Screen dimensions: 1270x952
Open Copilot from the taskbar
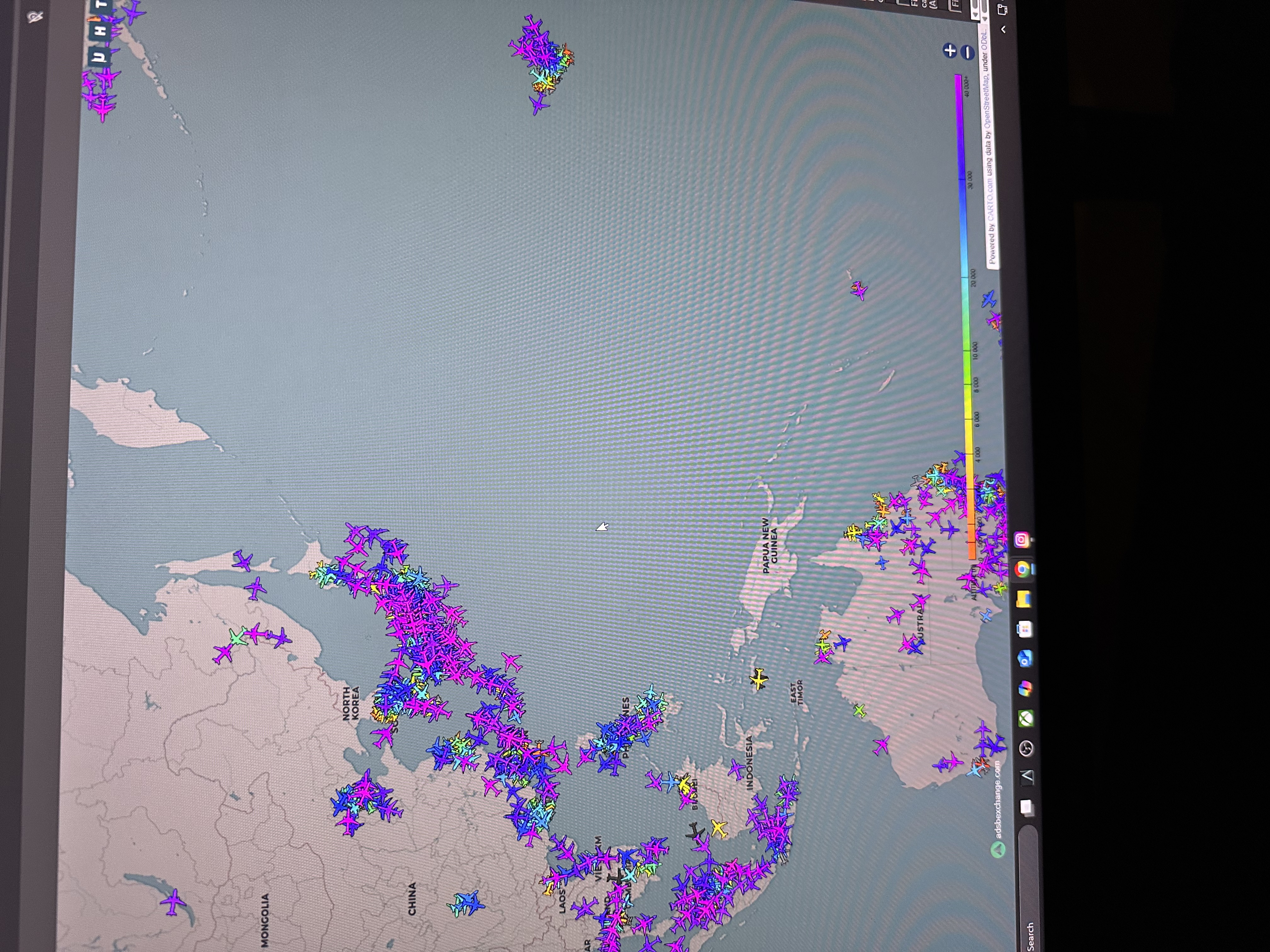click(1025, 688)
